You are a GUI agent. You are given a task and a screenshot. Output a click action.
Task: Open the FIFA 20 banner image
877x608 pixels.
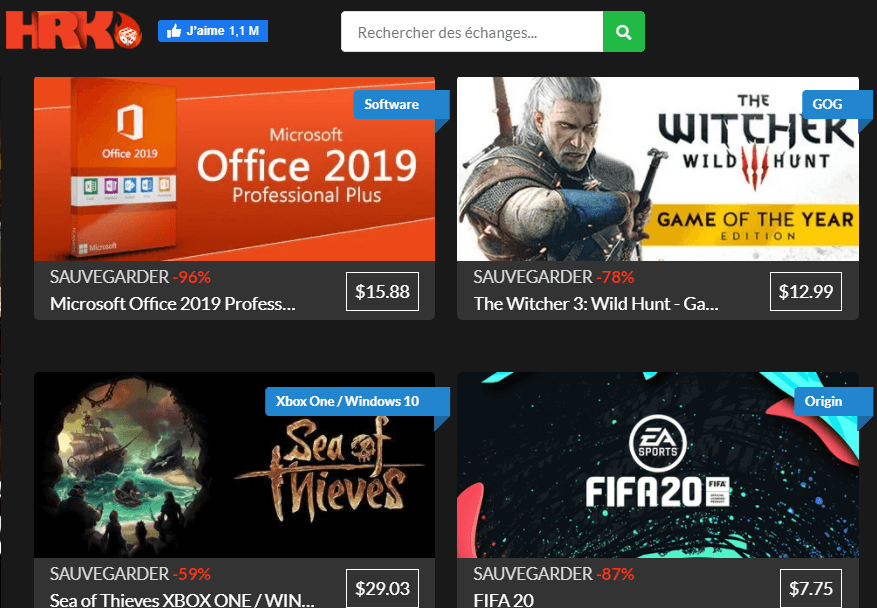pos(658,465)
